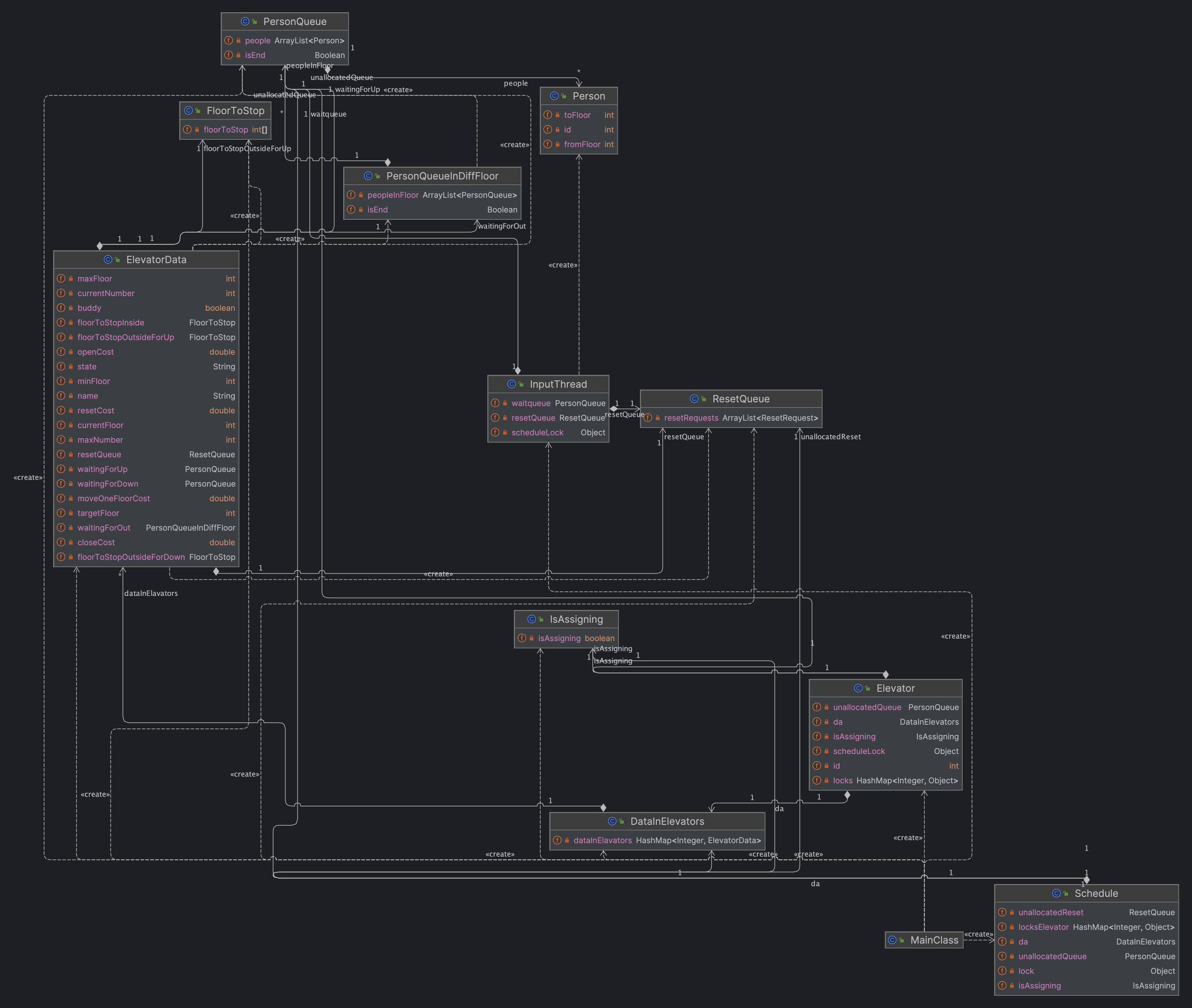Click the class icon next to Person header

pyautogui.click(x=554, y=96)
